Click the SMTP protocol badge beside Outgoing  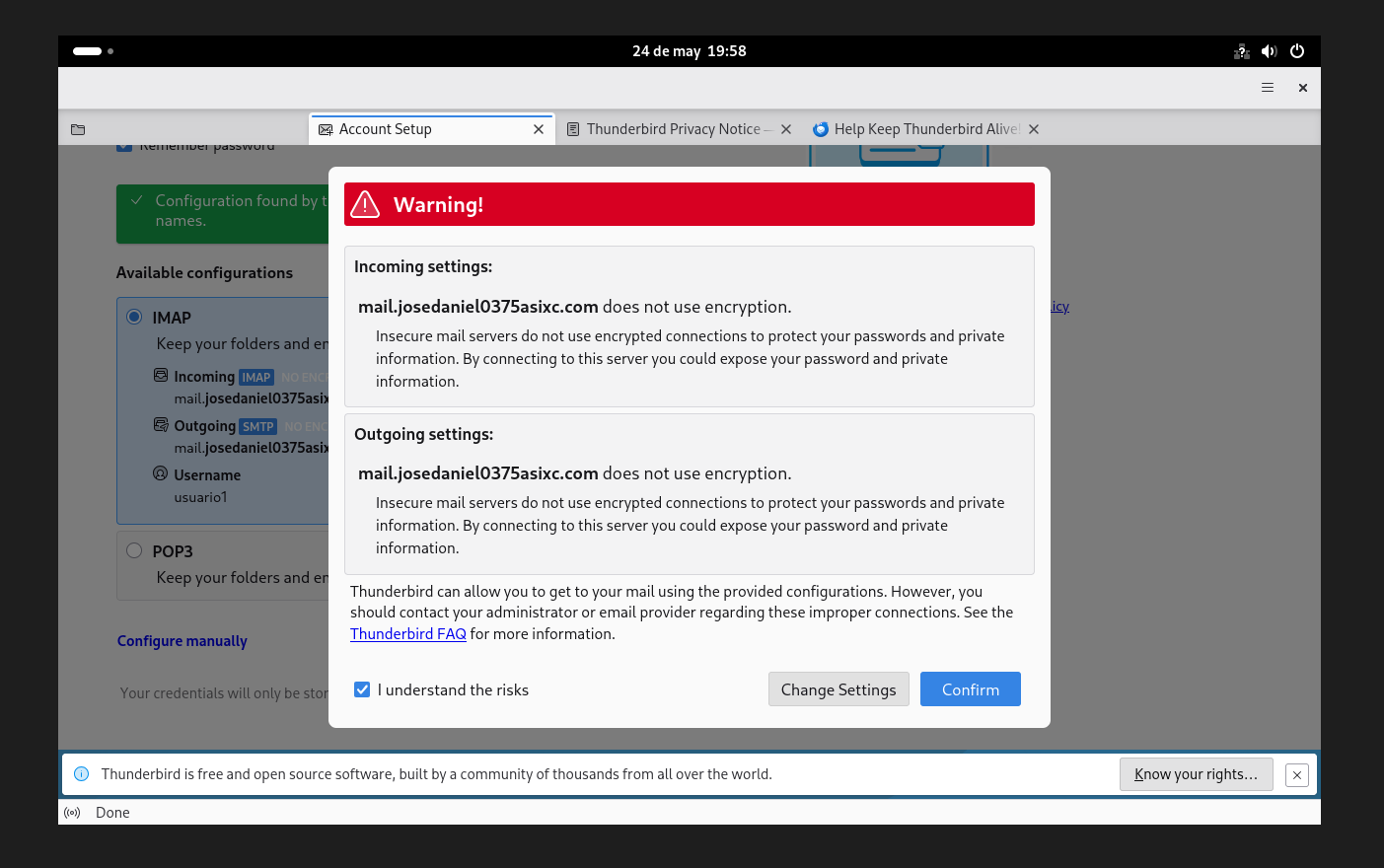coord(258,426)
